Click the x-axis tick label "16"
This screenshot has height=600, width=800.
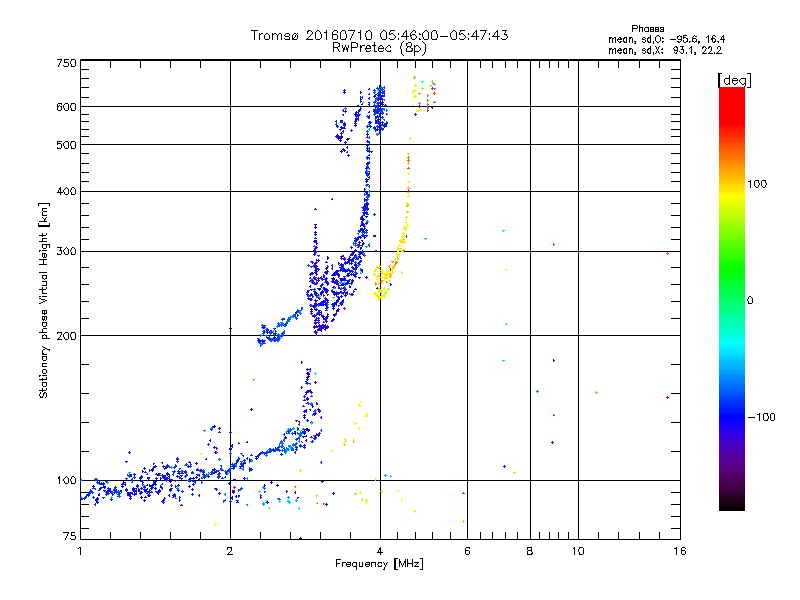pyautogui.click(x=680, y=551)
